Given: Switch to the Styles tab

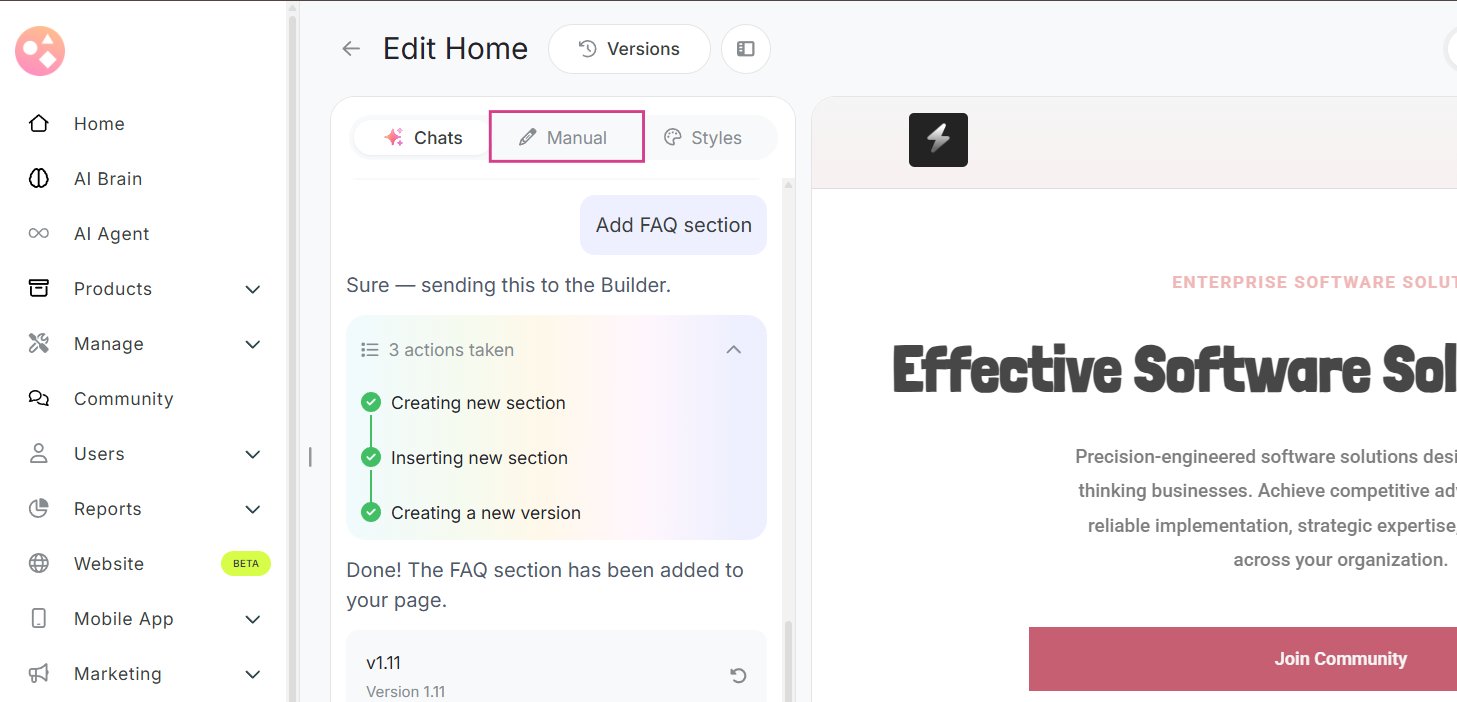Looking at the screenshot, I should [703, 138].
